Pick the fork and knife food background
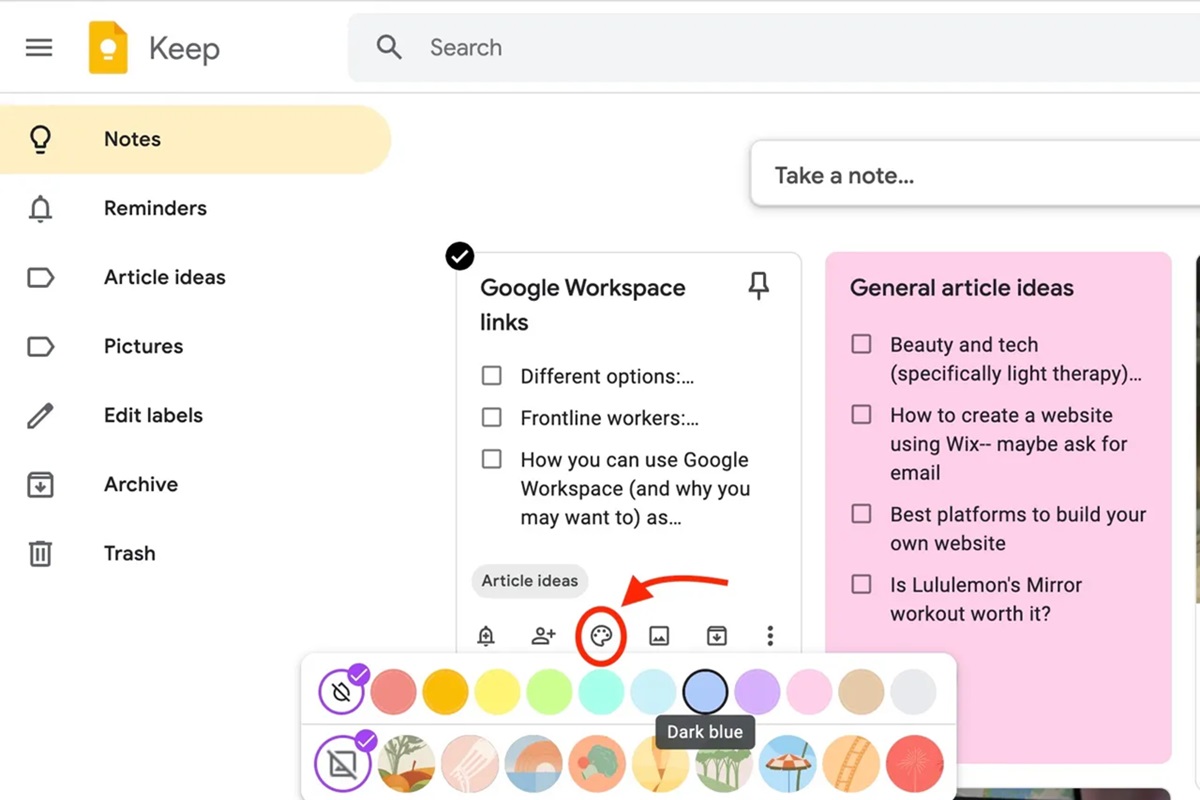 [470, 764]
